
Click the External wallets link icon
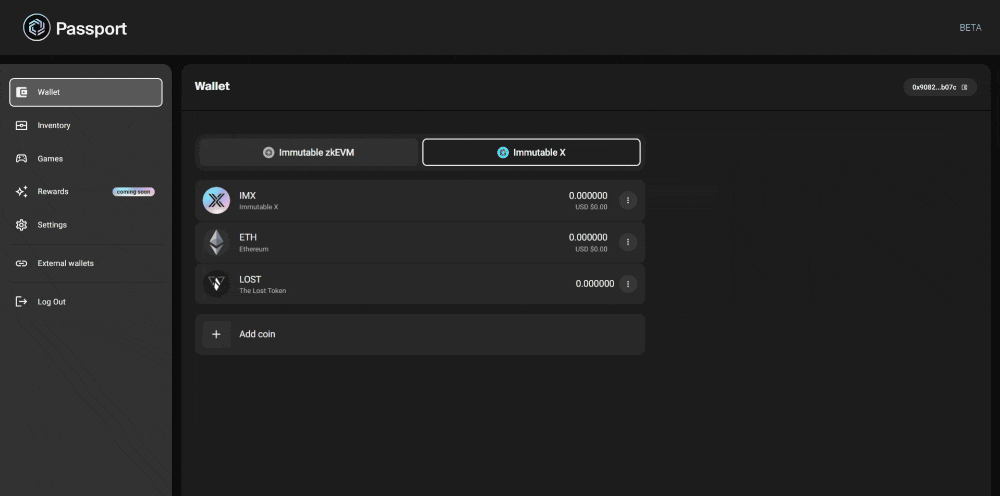22,263
